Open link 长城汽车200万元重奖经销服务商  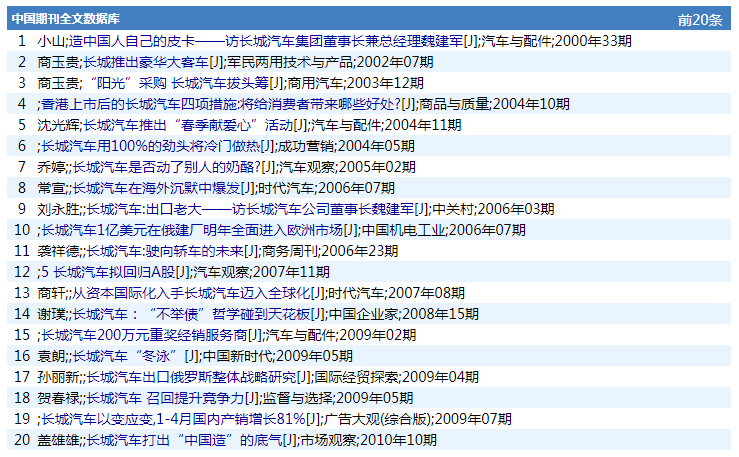click(144, 335)
